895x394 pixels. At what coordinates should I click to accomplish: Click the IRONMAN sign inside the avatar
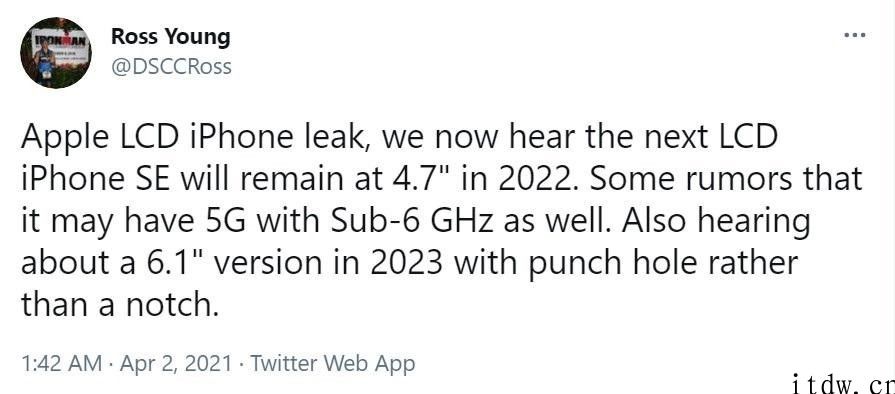point(59,45)
